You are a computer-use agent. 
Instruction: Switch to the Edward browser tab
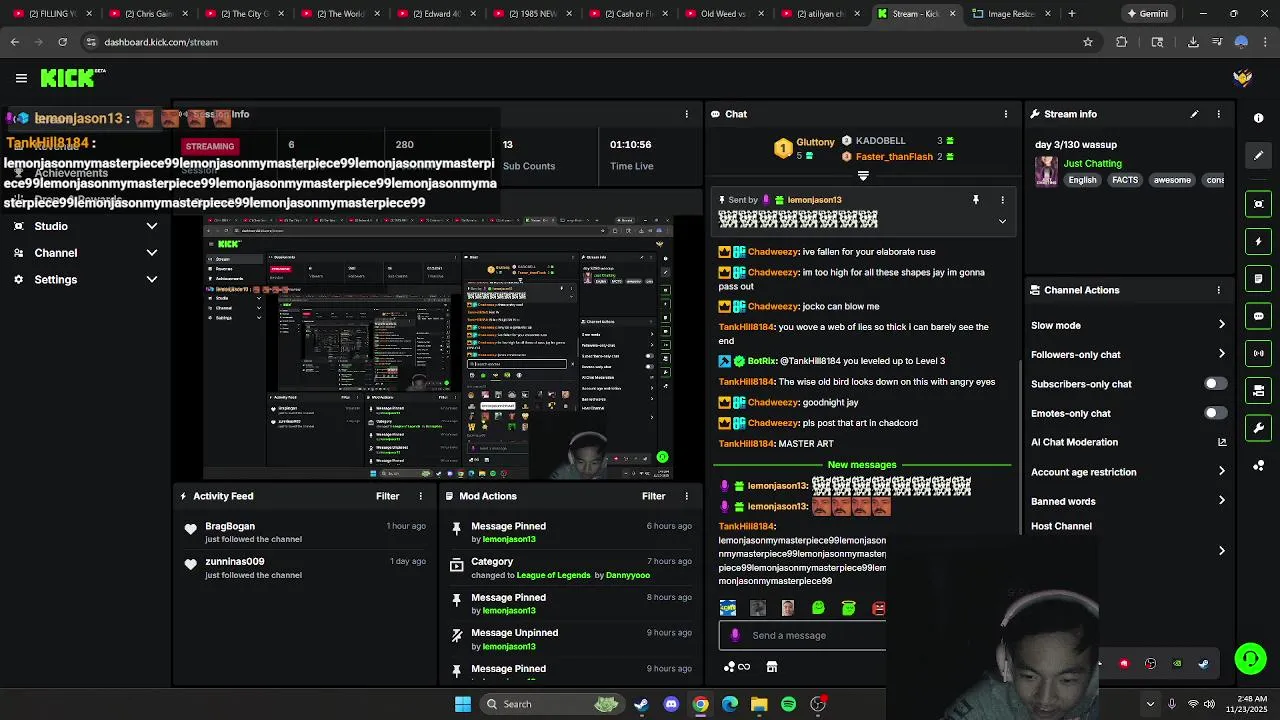click(437, 14)
